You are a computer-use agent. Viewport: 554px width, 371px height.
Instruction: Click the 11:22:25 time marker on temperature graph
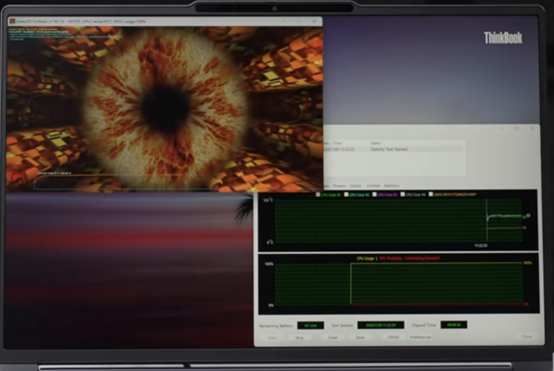coord(481,246)
